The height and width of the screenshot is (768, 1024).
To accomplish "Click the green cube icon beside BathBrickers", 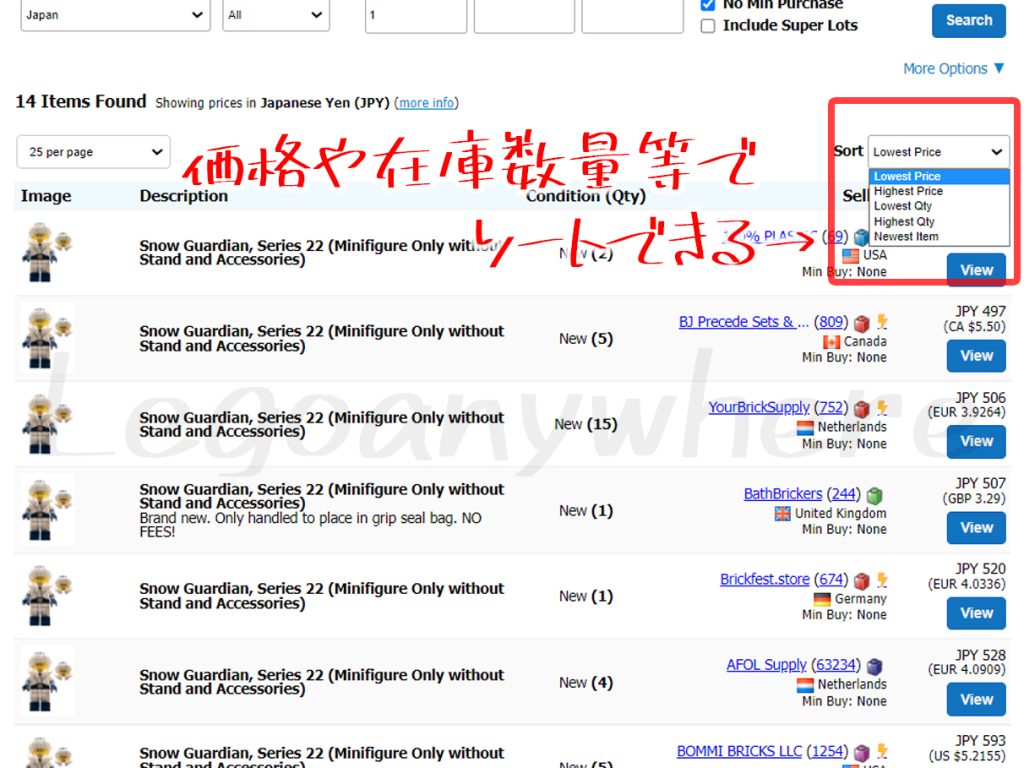I will tap(875, 495).
